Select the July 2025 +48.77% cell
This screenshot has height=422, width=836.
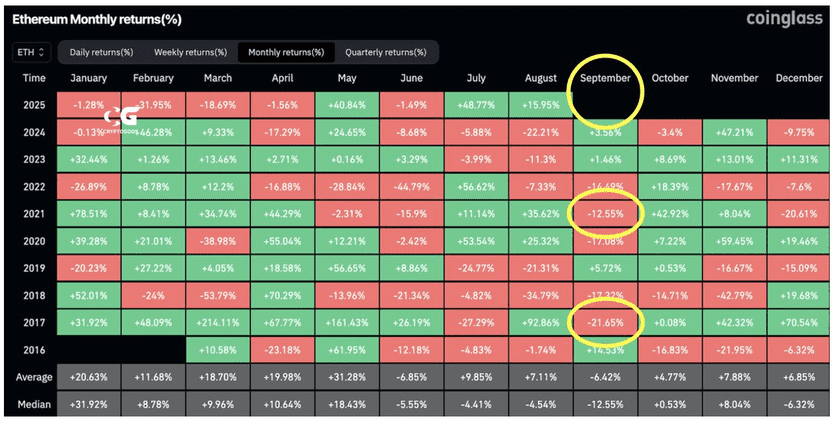point(476,105)
